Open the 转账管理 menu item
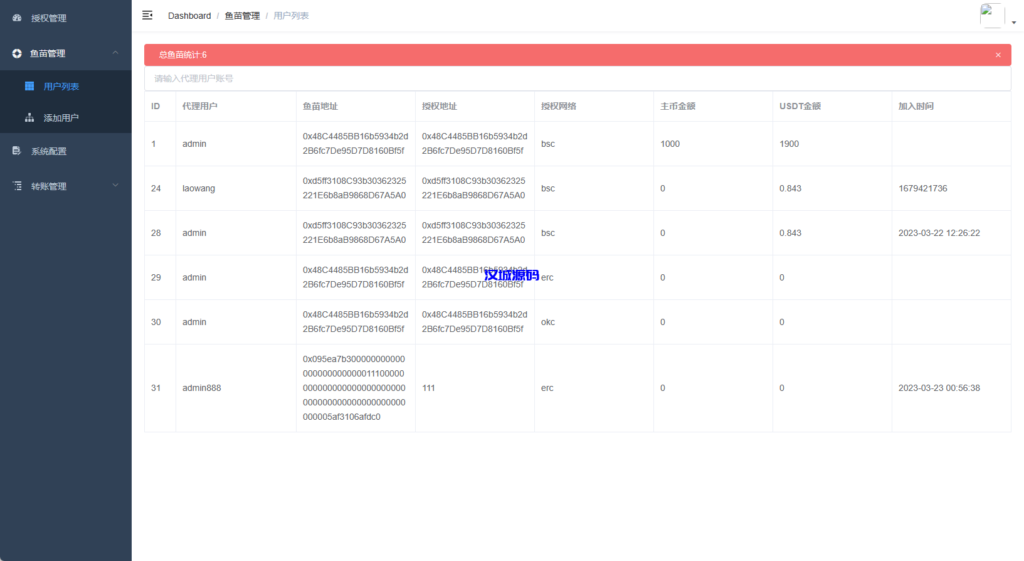Screen dimensions: 1024x561 click(65, 186)
